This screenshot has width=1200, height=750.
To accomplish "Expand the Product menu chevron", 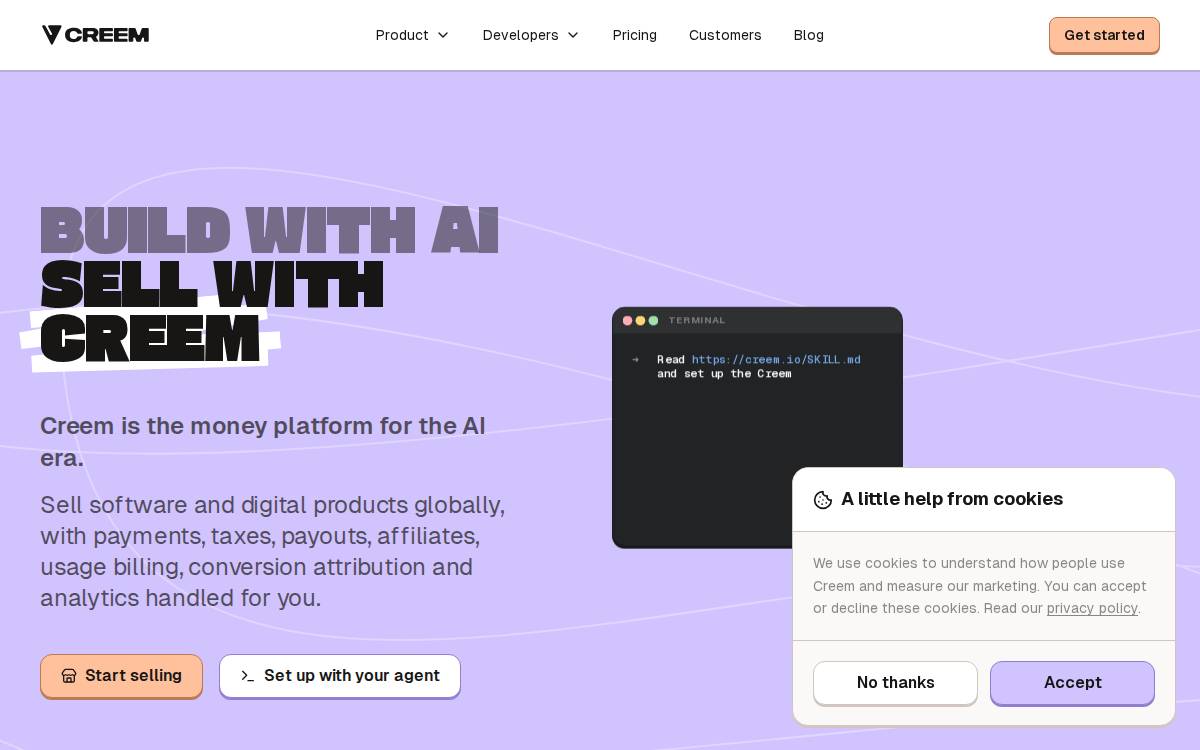I will 443,35.
